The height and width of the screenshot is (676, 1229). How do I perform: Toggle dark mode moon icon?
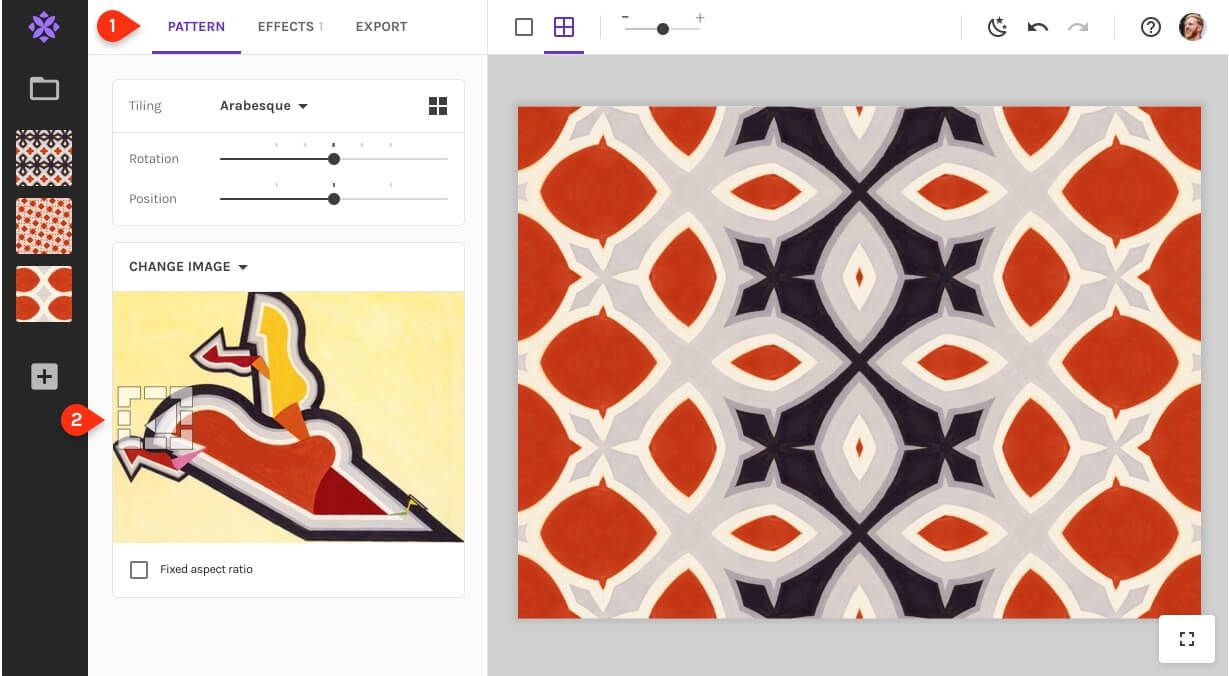[997, 27]
